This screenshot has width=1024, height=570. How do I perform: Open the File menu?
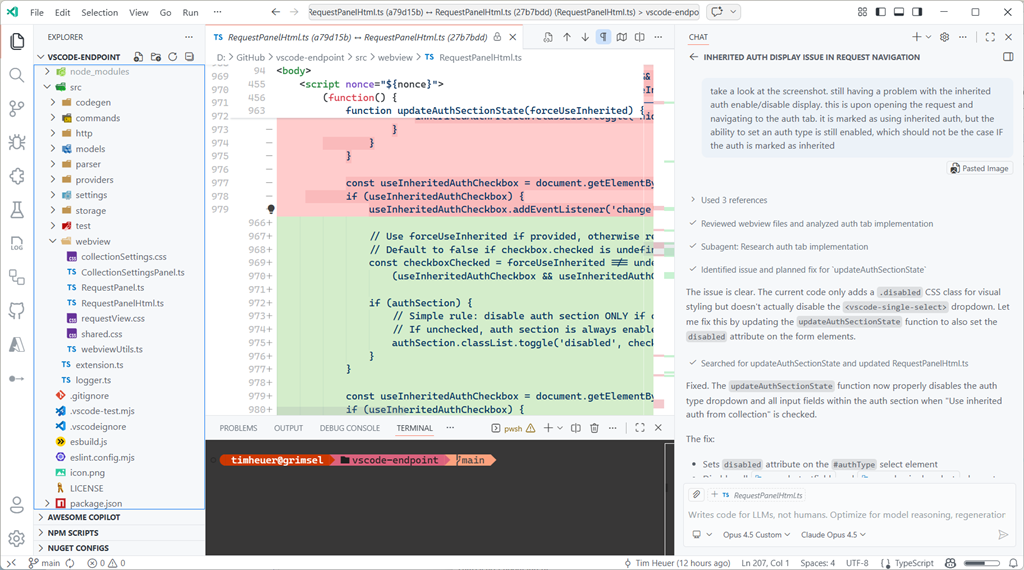tap(37, 12)
